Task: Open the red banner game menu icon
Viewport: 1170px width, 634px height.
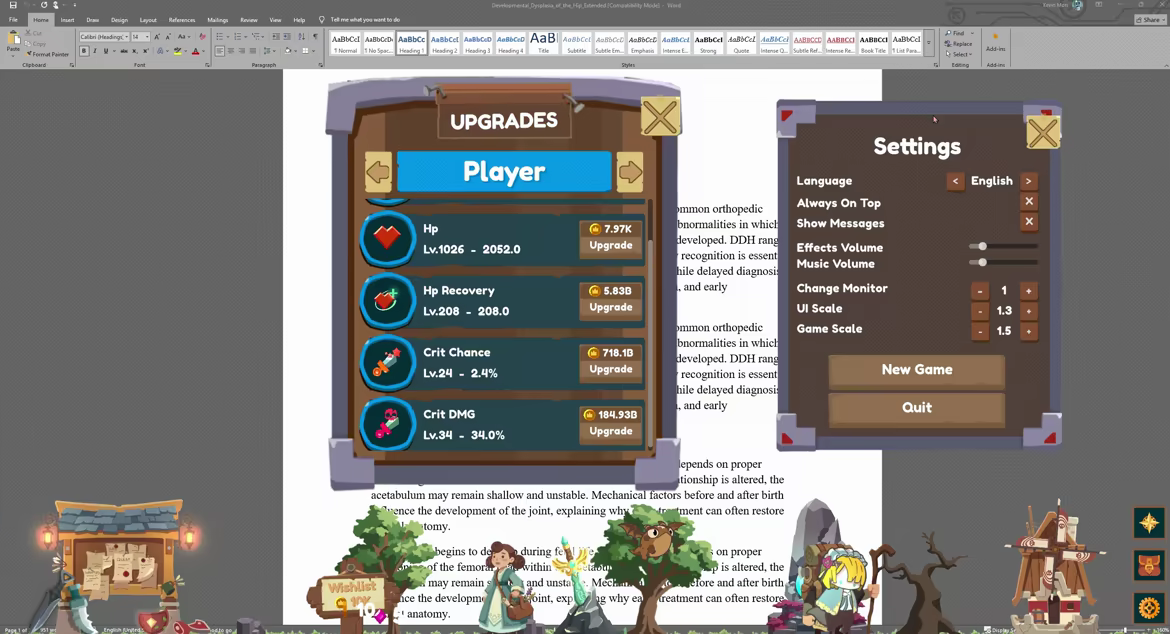Action: coord(1149,565)
